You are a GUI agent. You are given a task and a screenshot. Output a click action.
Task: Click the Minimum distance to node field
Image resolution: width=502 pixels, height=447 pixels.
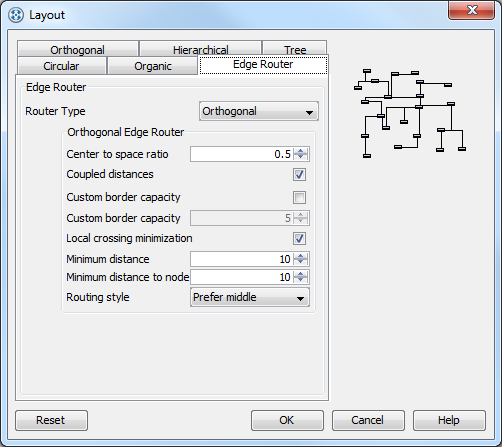point(241,277)
